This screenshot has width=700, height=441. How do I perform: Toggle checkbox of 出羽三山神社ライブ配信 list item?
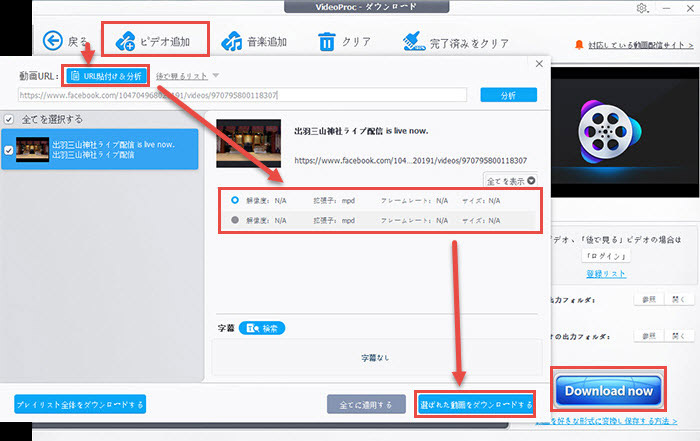coord(8,150)
